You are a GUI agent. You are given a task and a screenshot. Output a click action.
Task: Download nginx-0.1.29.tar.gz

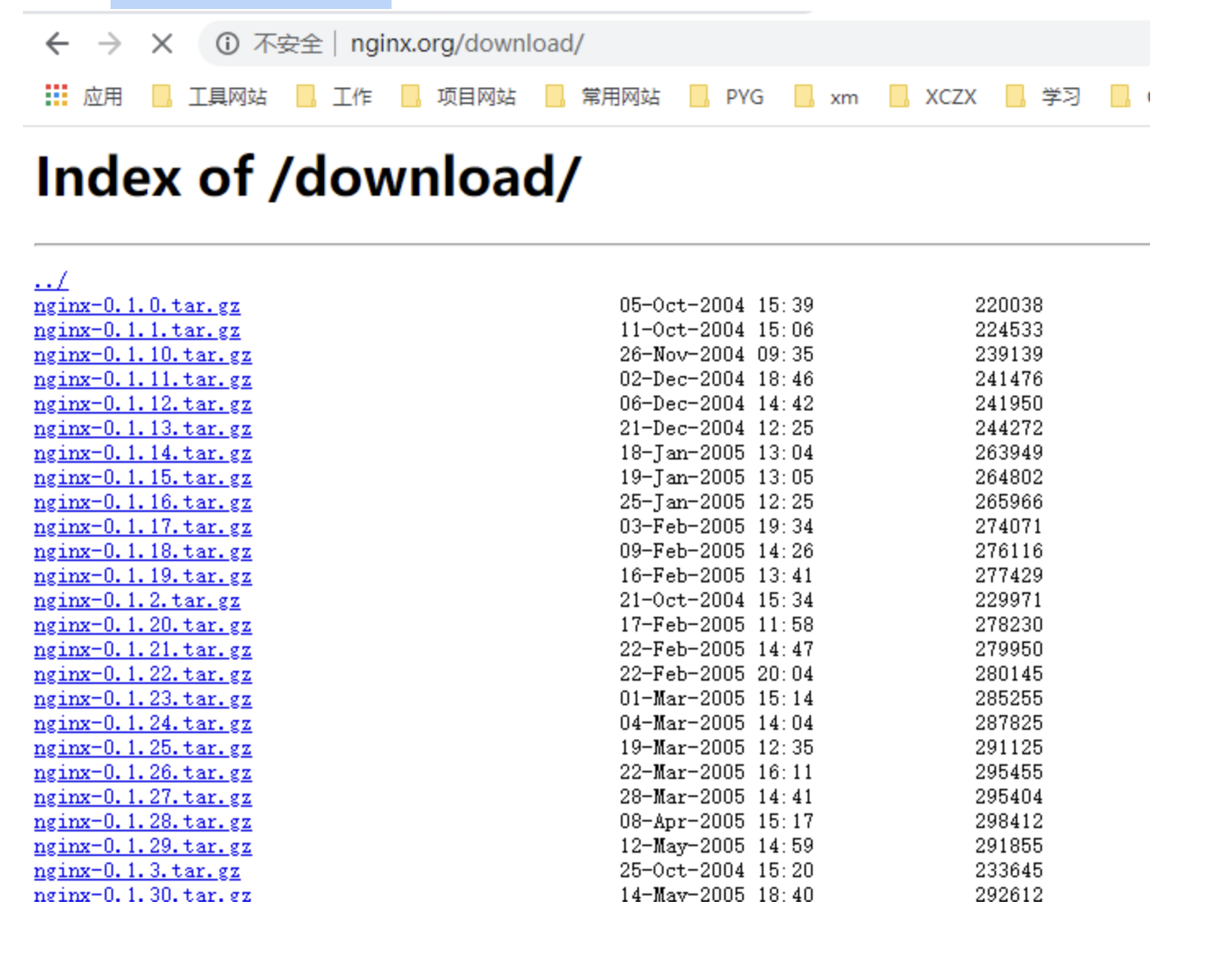[x=143, y=846]
